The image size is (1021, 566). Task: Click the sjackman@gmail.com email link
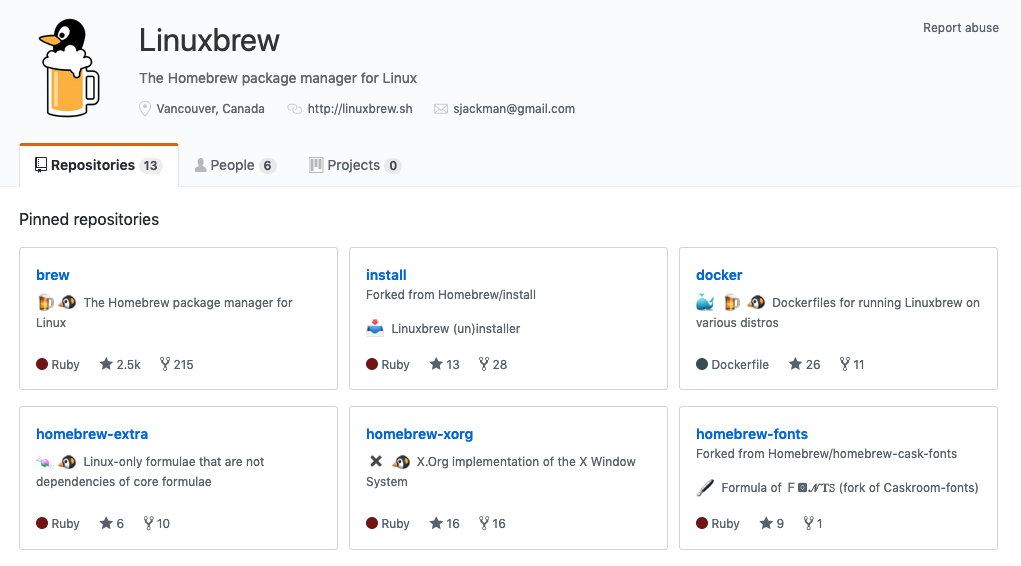click(x=514, y=109)
